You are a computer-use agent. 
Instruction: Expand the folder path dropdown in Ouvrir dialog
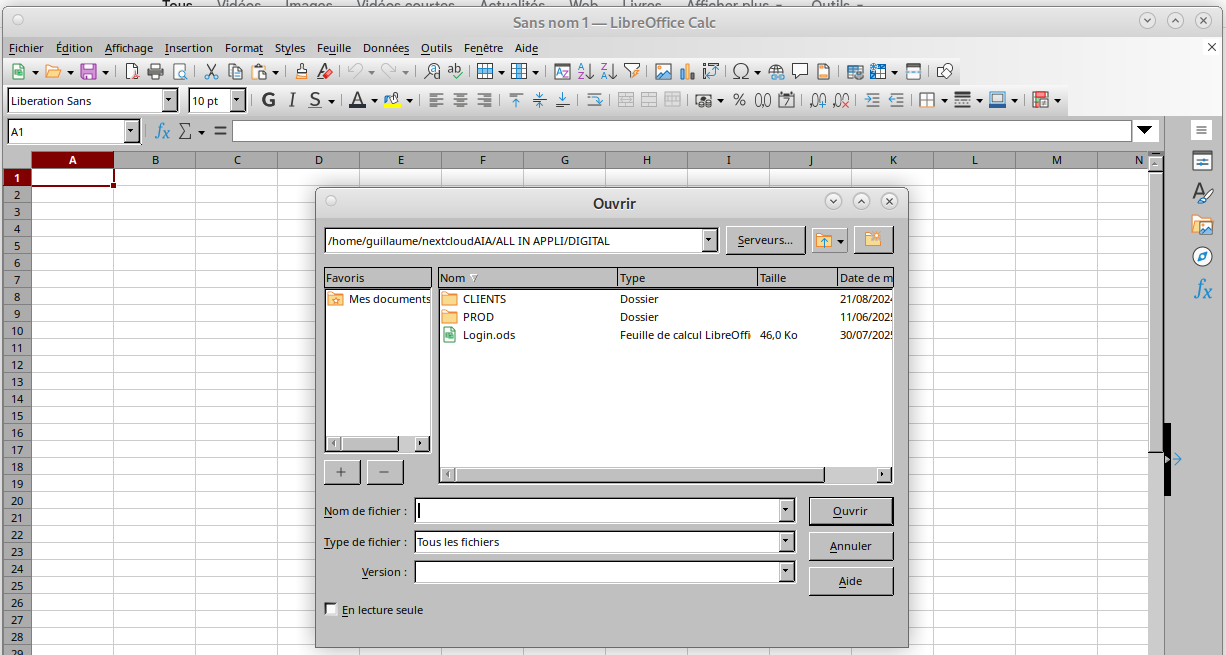click(710, 240)
